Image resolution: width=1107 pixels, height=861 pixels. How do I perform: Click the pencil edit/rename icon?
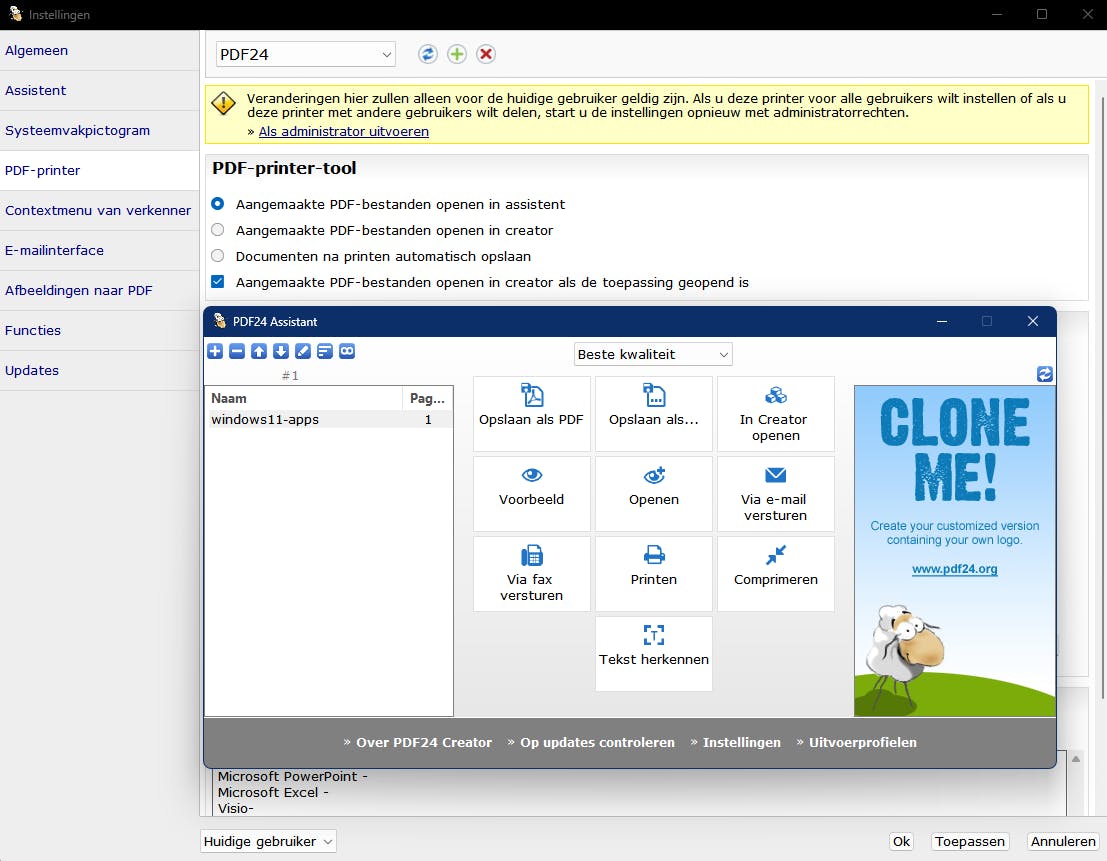[x=303, y=351]
